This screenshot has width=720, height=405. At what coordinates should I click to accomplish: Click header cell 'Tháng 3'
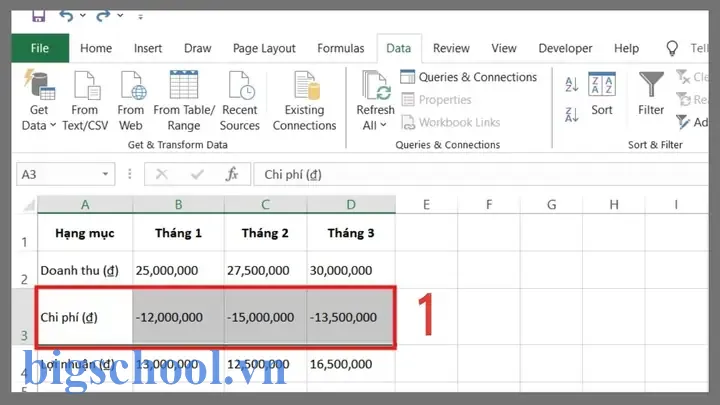351,233
